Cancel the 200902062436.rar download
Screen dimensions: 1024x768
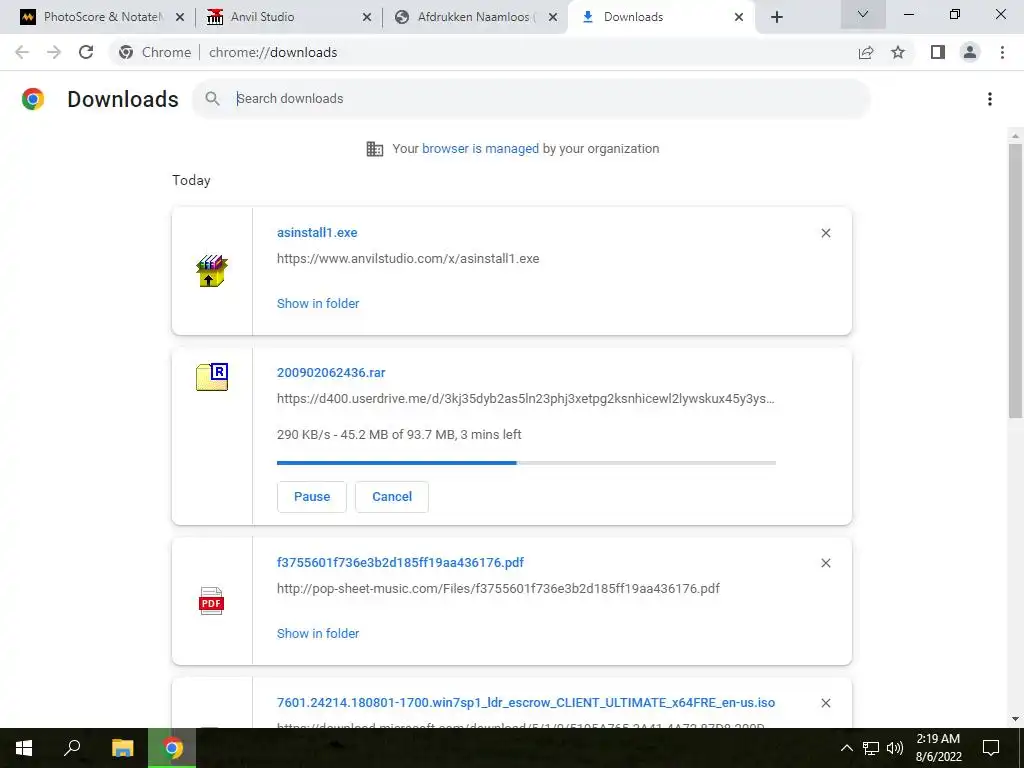(x=392, y=497)
